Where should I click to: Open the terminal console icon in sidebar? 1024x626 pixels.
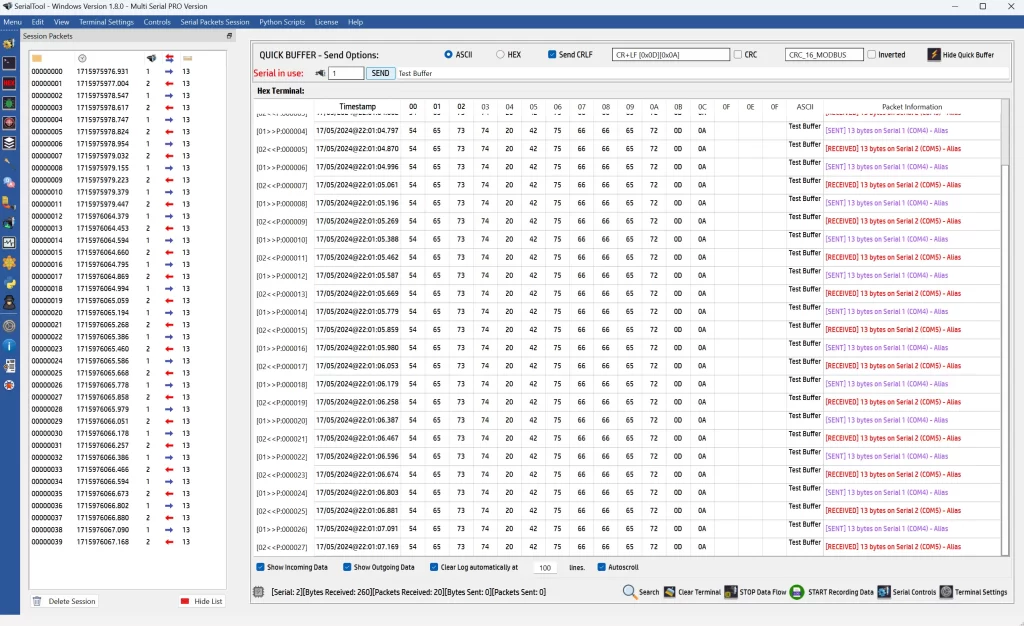[x=9, y=63]
